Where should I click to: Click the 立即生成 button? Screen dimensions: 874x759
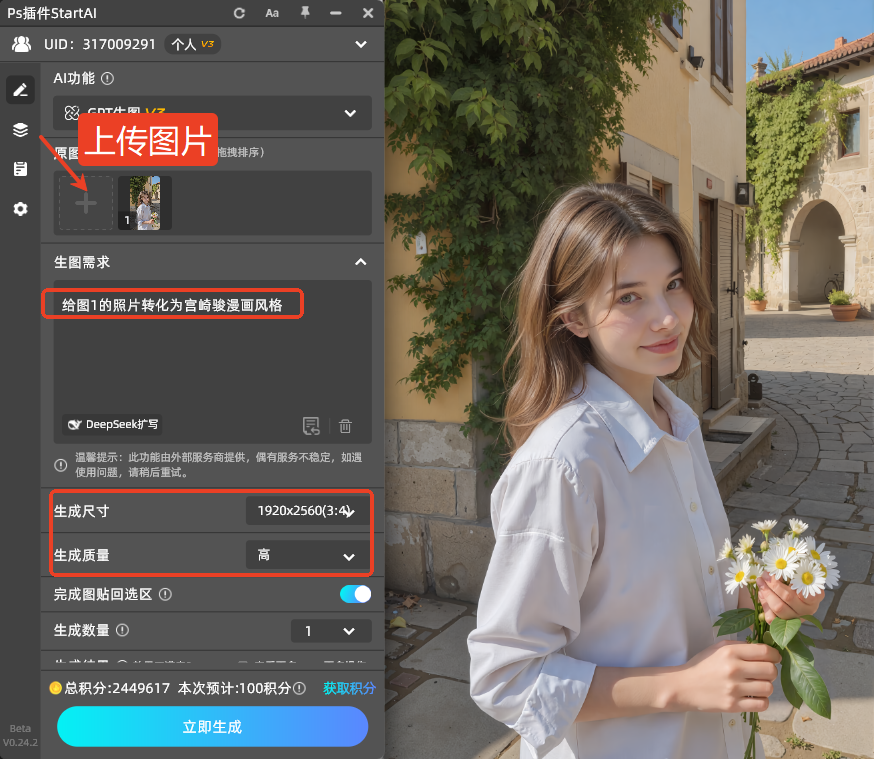pyautogui.click(x=212, y=727)
